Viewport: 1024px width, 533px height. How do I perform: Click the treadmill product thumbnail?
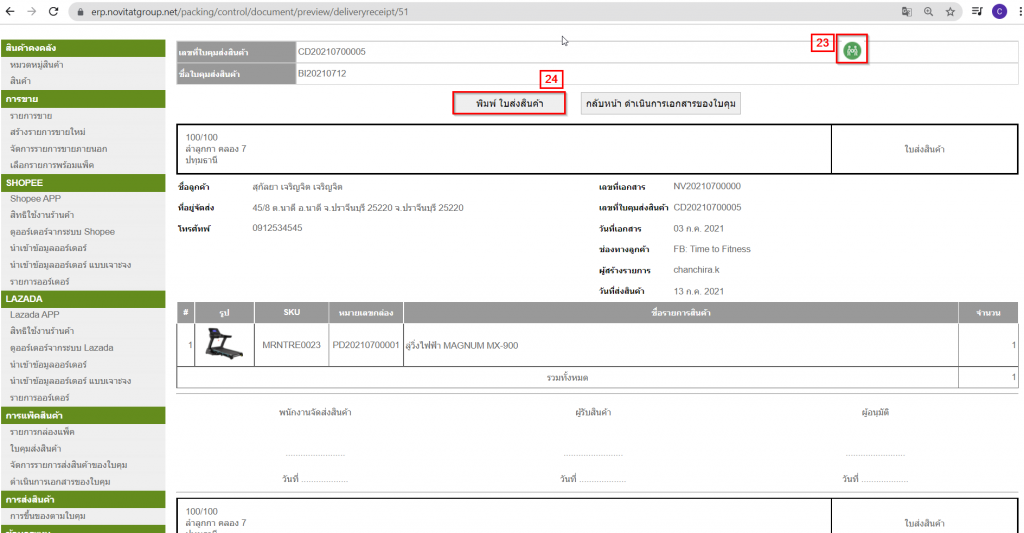tap(224, 345)
